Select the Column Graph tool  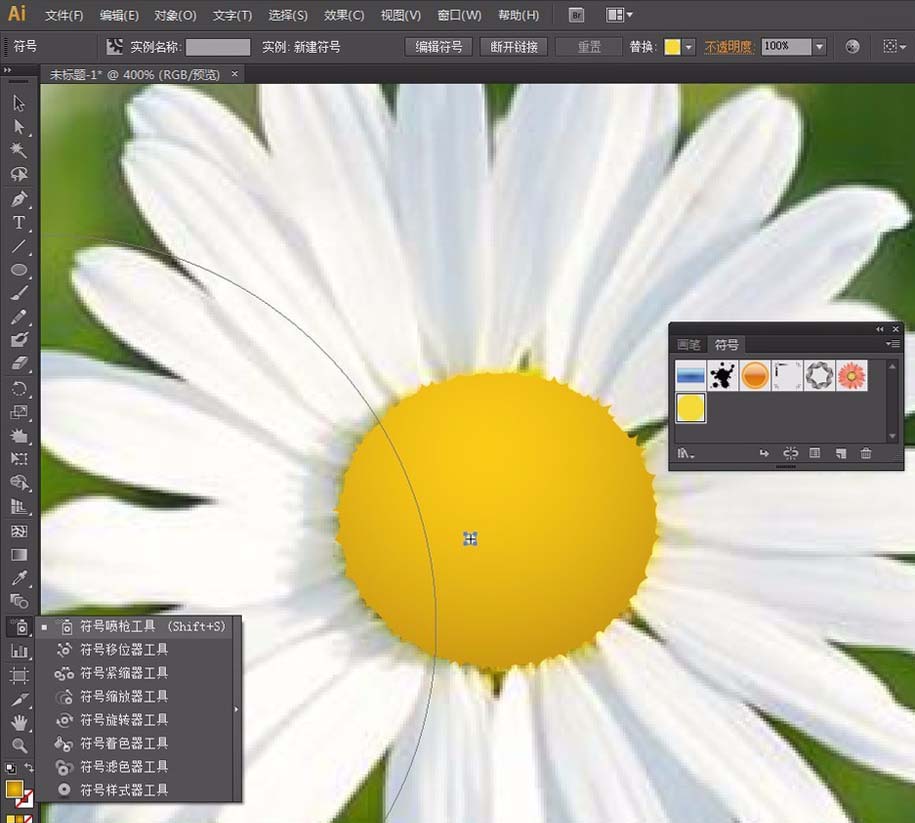point(19,651)
